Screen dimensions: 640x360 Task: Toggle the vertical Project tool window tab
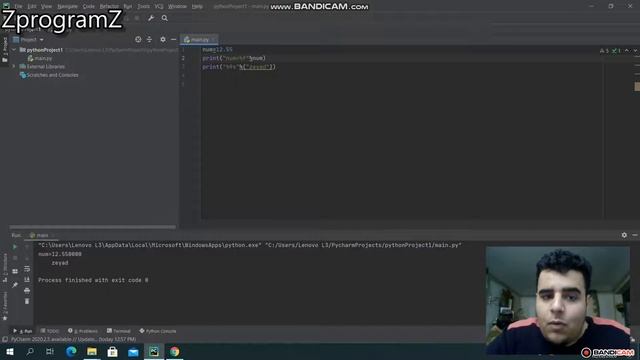[x=5, y=48]
